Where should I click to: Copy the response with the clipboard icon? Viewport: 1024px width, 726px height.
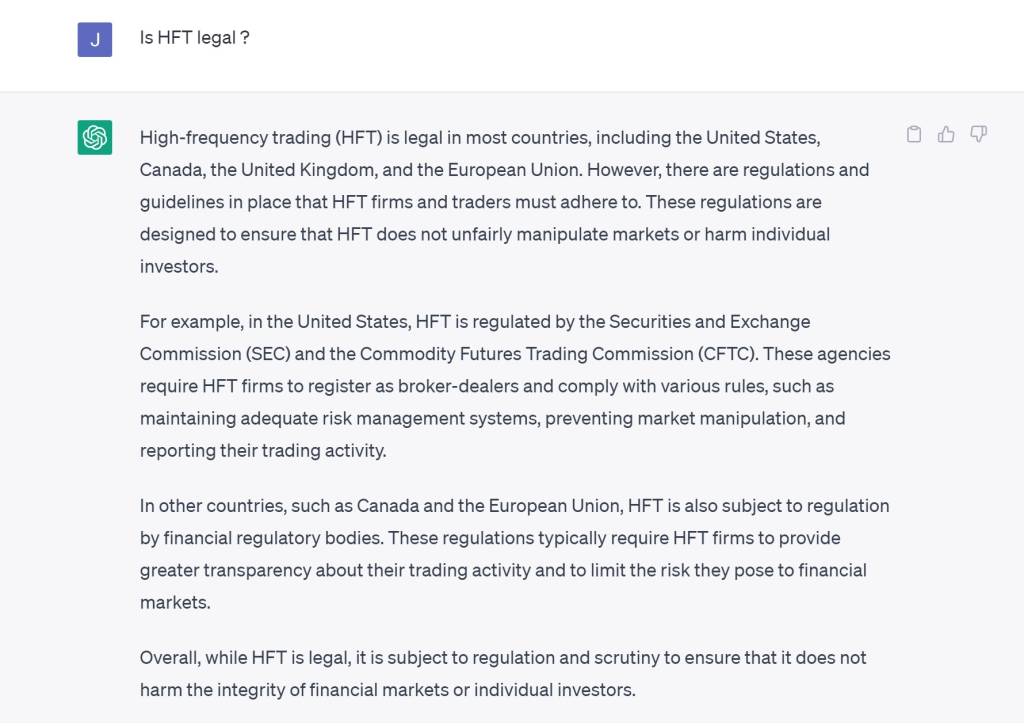click(914, 134)
